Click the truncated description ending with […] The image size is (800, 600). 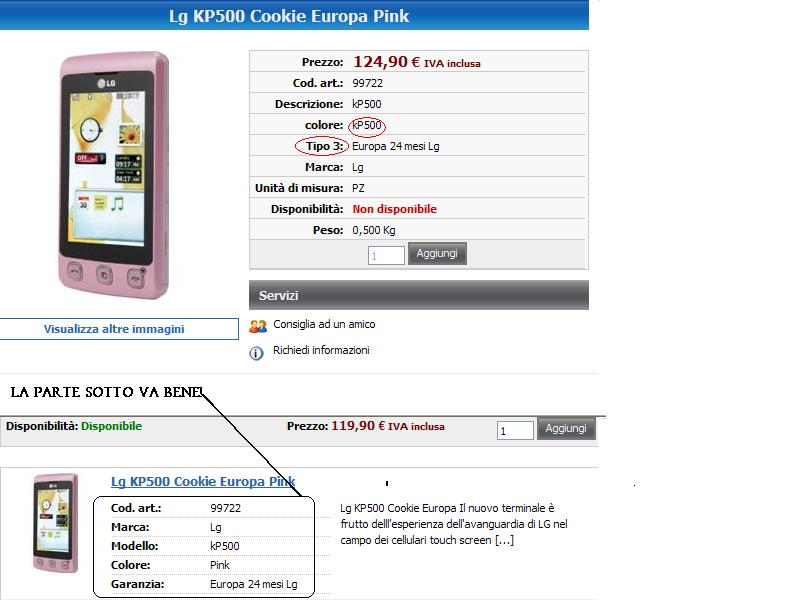point(454,524)
